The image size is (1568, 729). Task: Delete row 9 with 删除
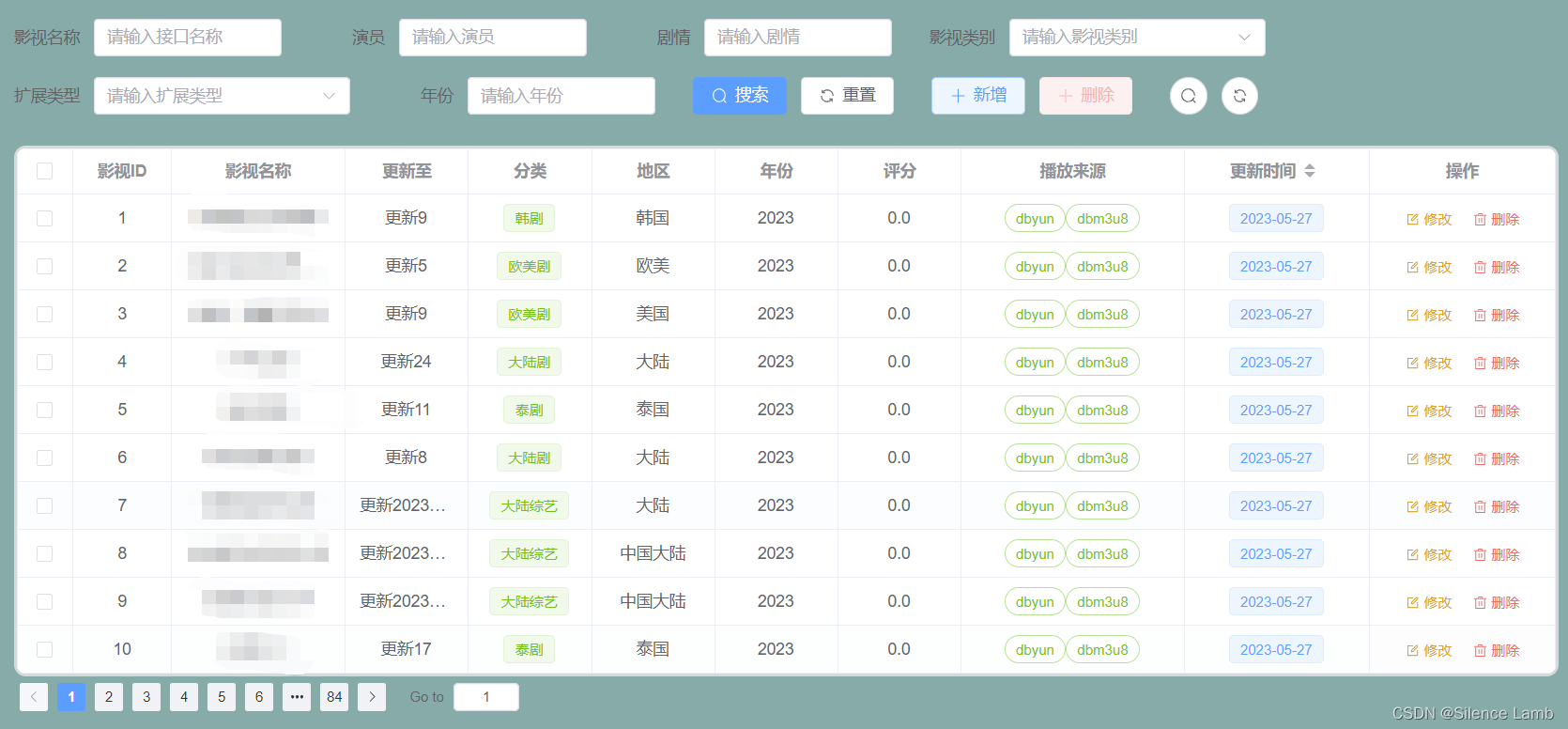coord(1497,602)
